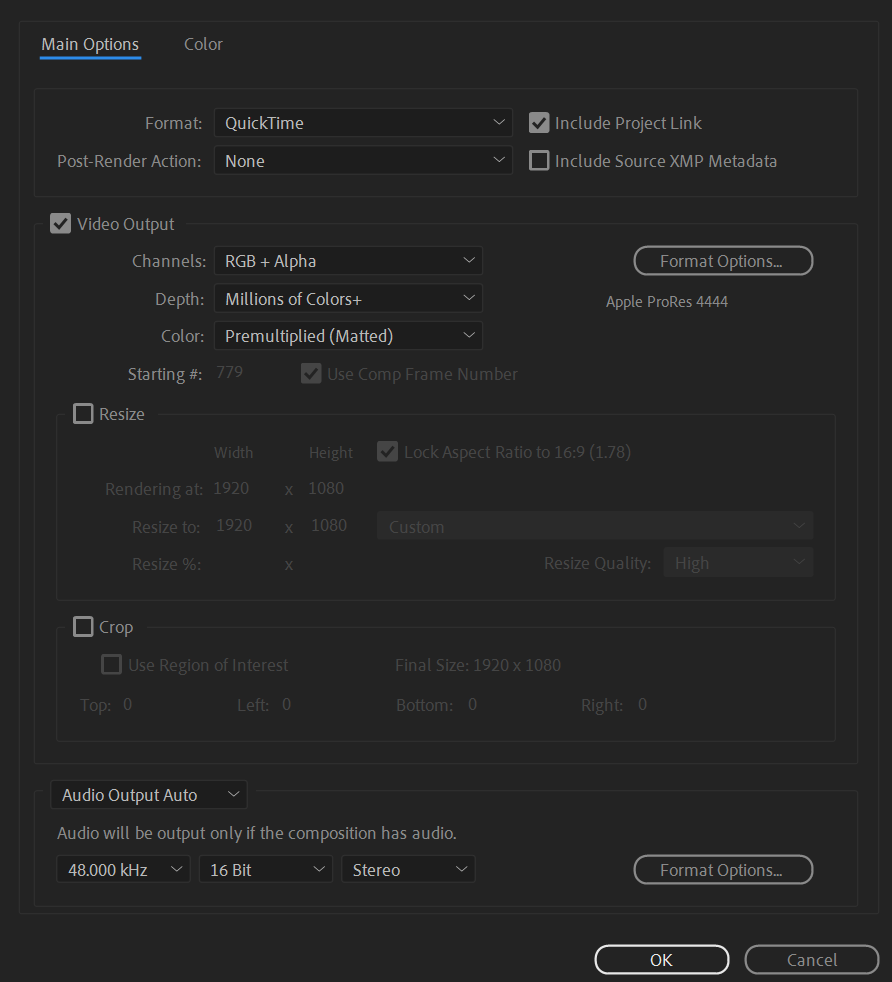Confirm settings with the OK button
This screenshot has width=892, height=982.
click(661, 959)
